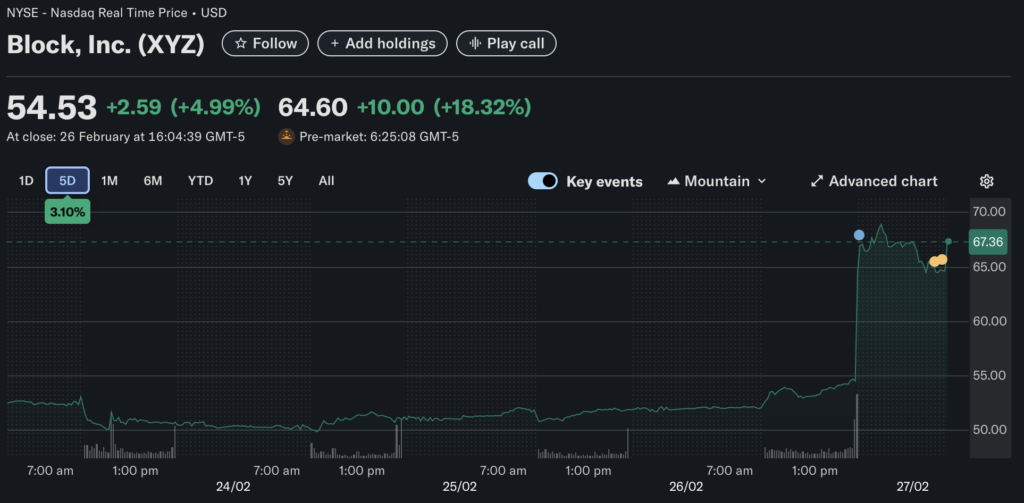Click the audio waveform icon in Play call
1024x503 pixels.
[475, 44]
